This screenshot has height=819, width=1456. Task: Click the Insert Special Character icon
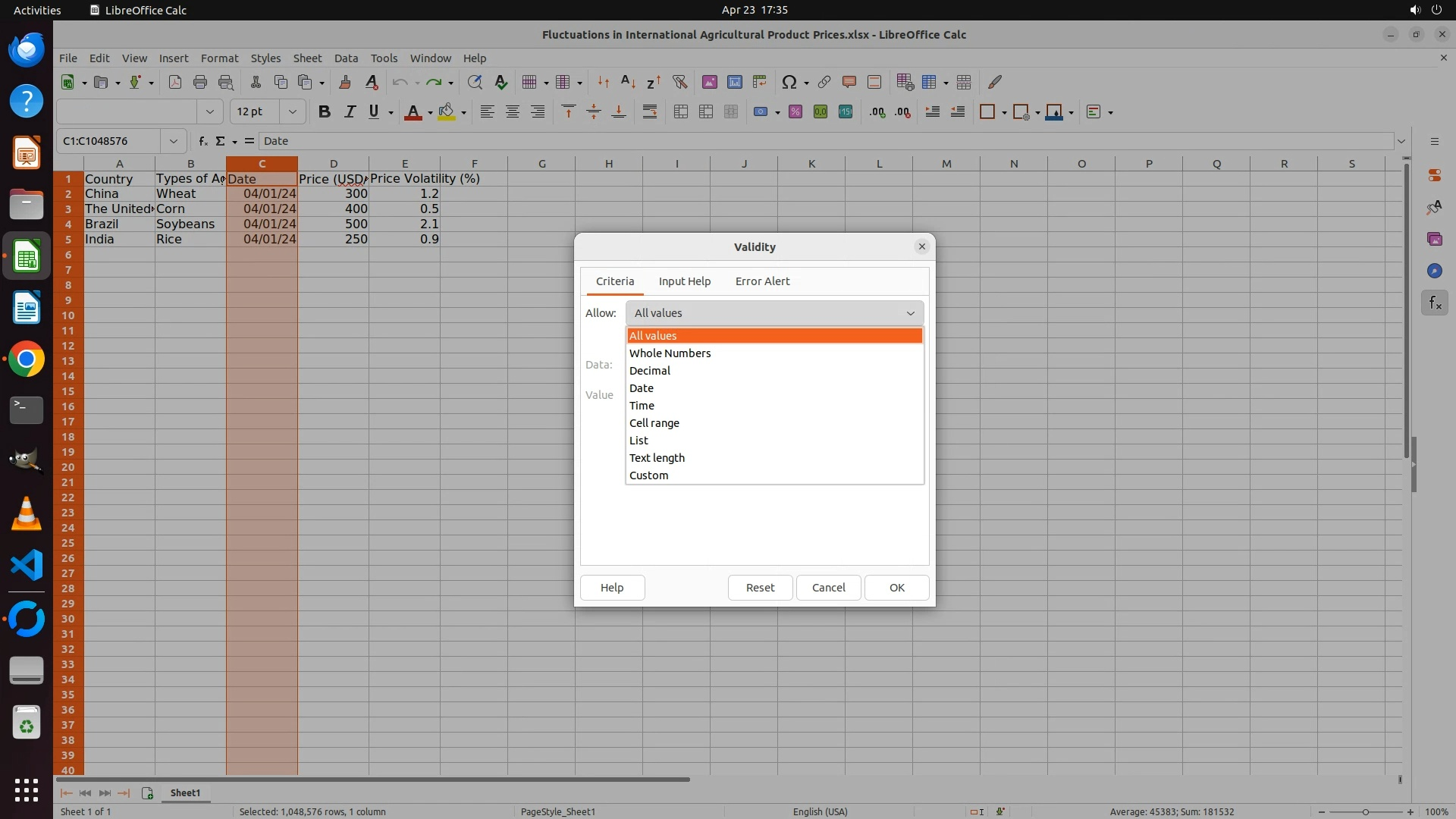tap(789, 82)
